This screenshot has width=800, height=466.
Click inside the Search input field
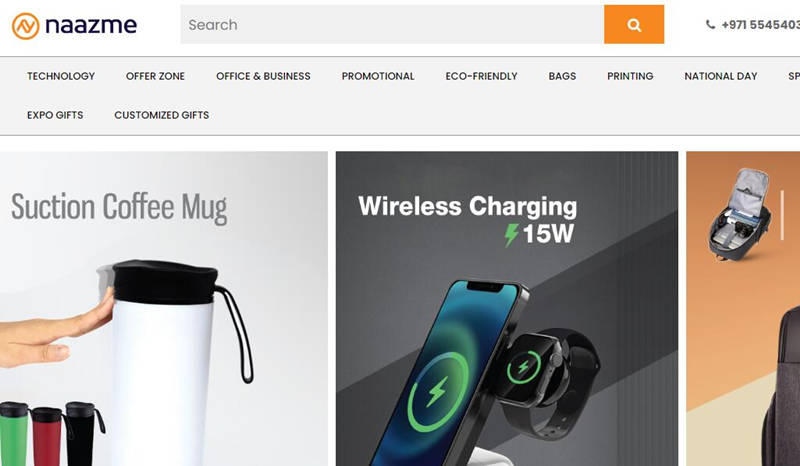392,24
